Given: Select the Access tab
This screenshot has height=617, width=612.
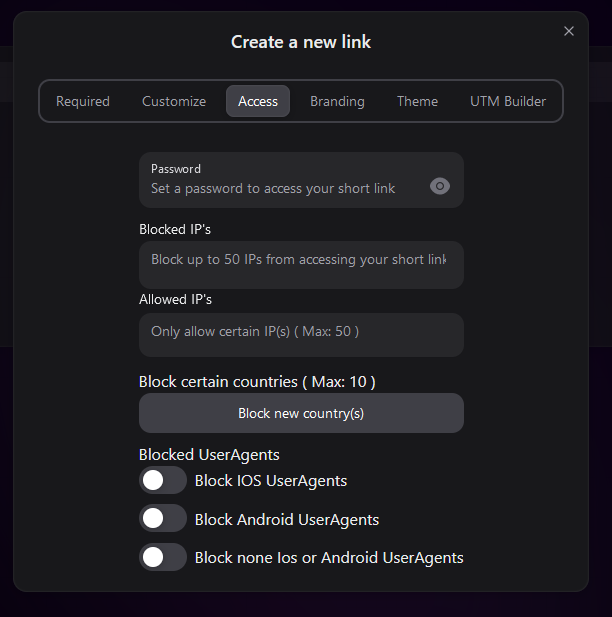Looking at the screenshot, I should point(258,101).
